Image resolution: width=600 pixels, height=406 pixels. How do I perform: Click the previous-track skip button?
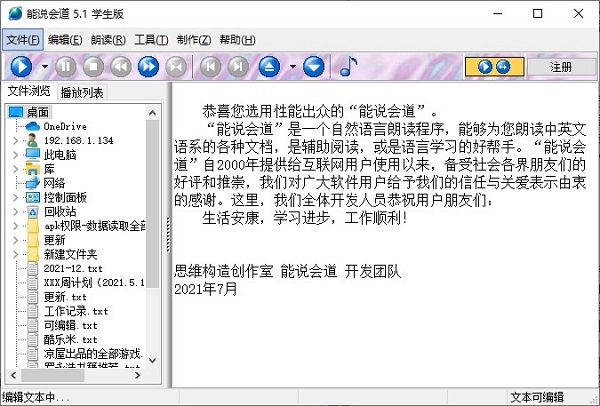tap(211, 67)
